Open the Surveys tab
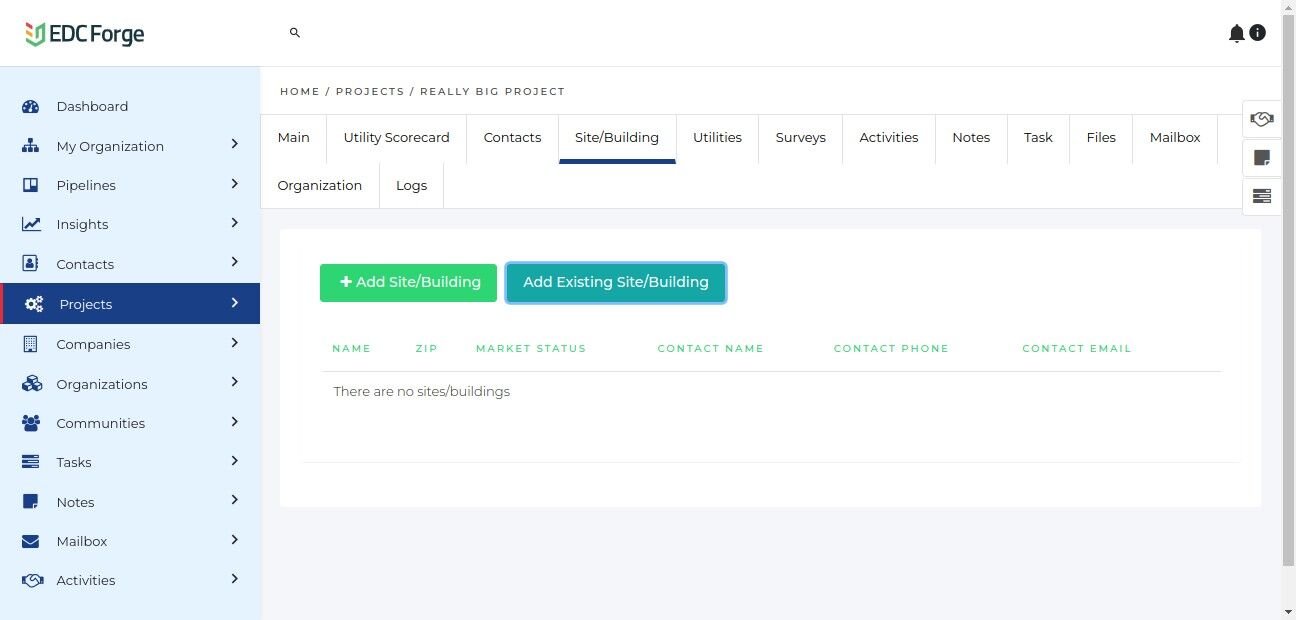Image resolution: width=1296 pixels, height=620 pixels. tap(801, 138)
